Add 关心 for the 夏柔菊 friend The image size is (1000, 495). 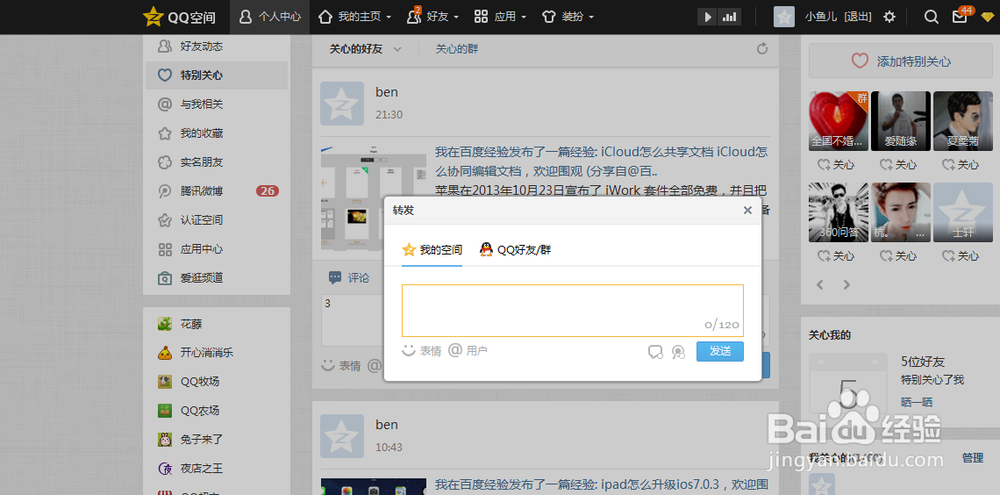point(962,165)
